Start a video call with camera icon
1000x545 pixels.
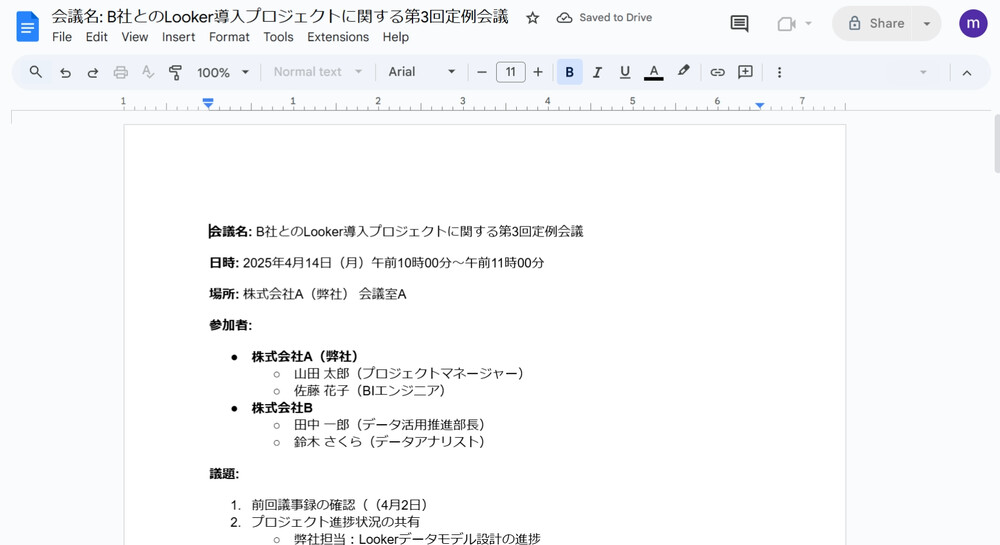(786, 24)
